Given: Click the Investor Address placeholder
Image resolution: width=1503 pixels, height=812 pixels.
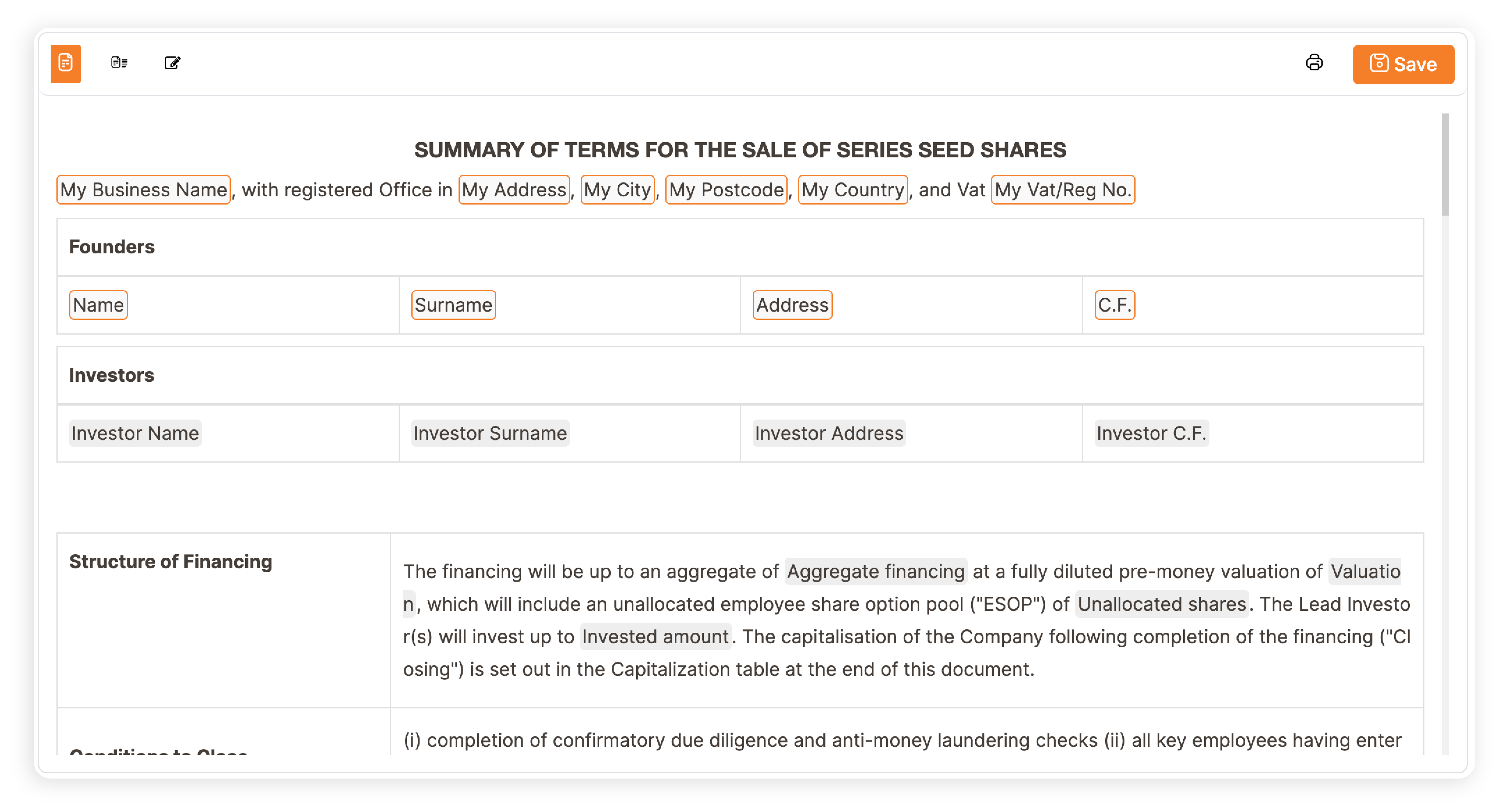Looking at the screenshot, I should (x=829, y=433).
